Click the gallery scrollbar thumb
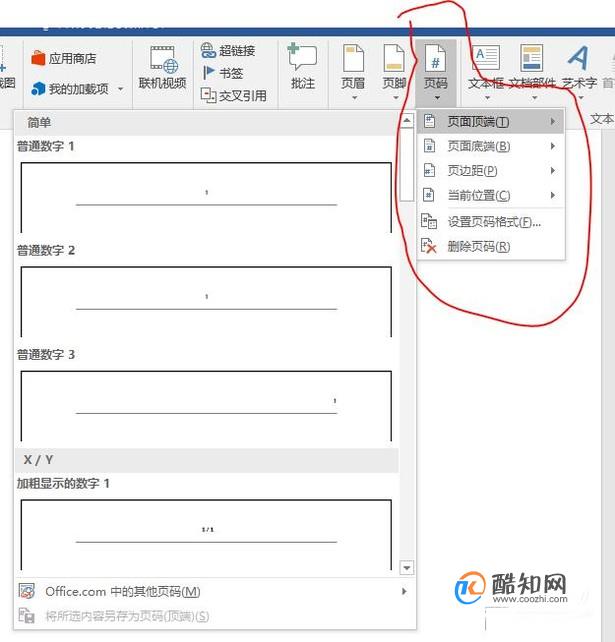The height and width of the screenshot is (642, 615). (407, 165)
